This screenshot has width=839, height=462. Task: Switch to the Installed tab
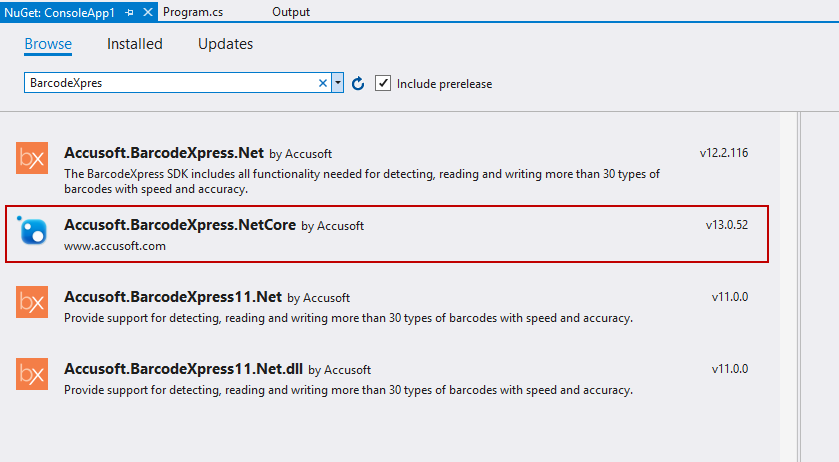point(135,44)
